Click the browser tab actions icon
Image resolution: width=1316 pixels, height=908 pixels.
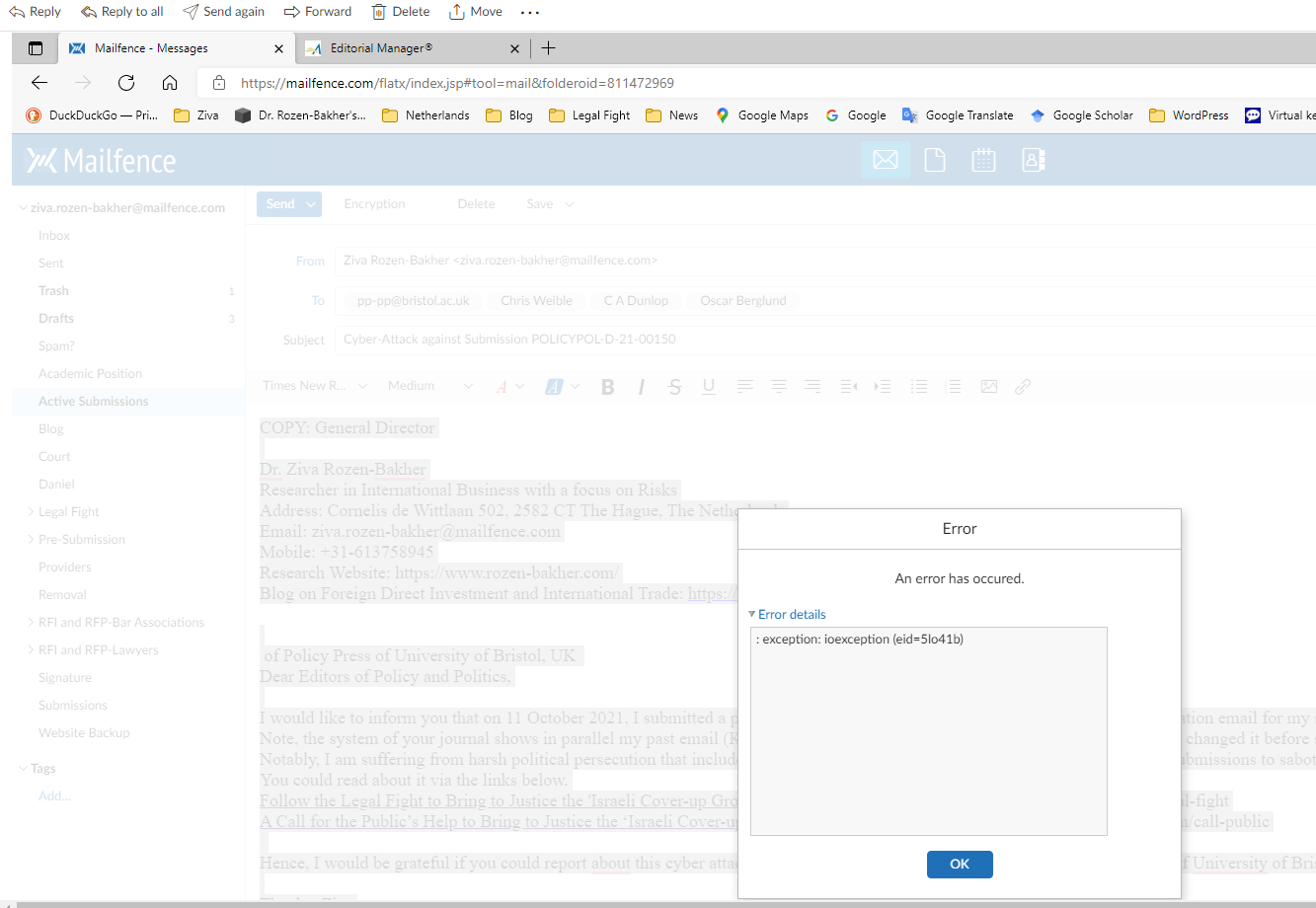click(x=36, y=48)
